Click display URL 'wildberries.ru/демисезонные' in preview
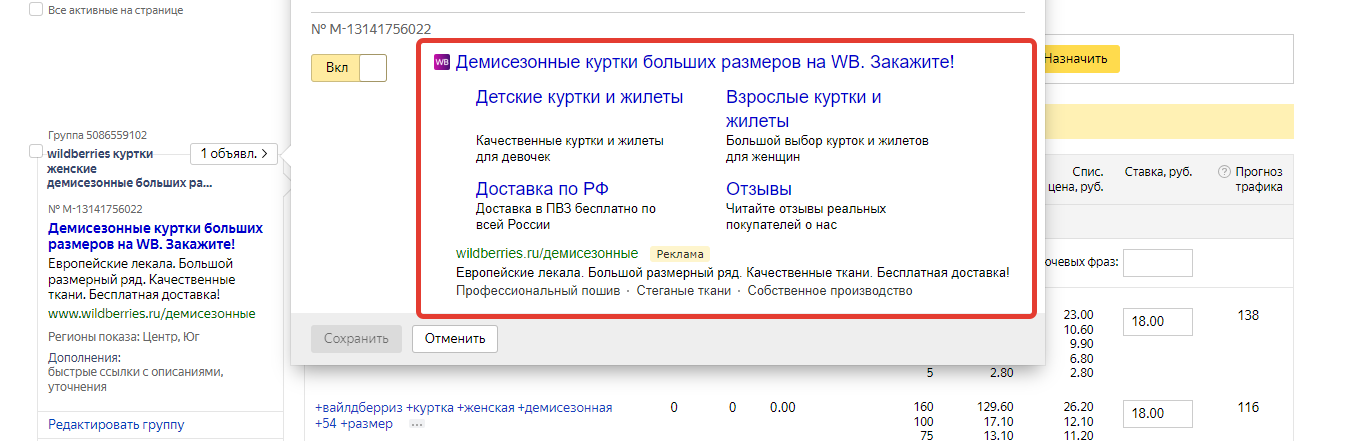The width and height of the screenshot is (1365, 441). point(547,253)
